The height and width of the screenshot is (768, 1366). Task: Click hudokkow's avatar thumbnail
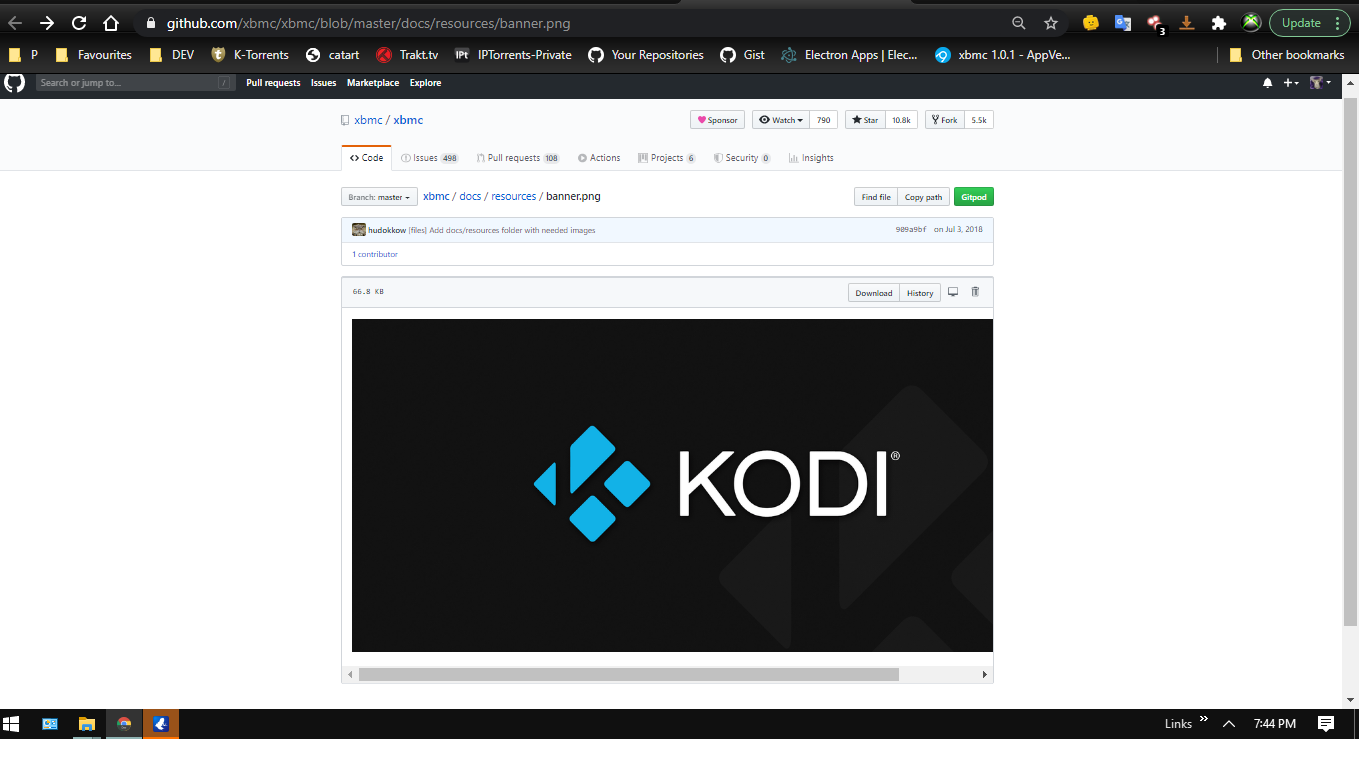point(359,230)
